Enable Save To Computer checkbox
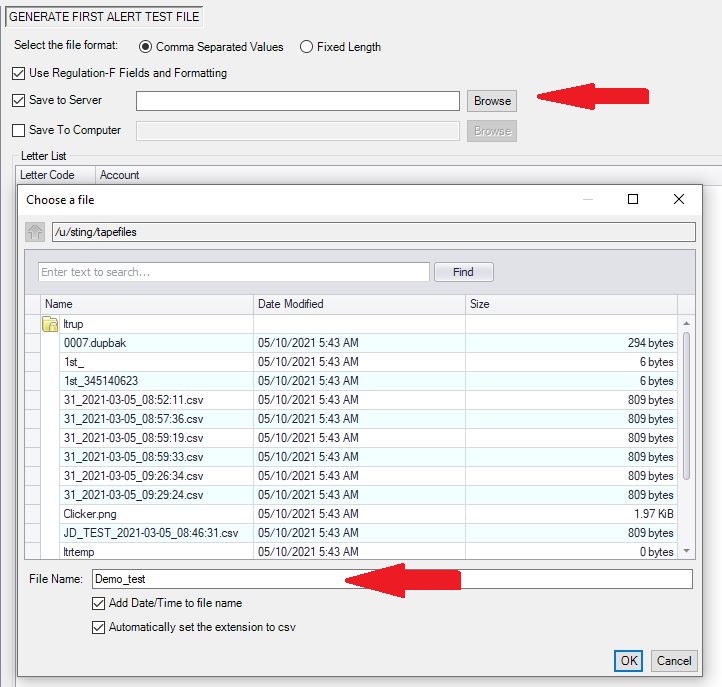Viewport: 722px width, 687px height. 18,130
